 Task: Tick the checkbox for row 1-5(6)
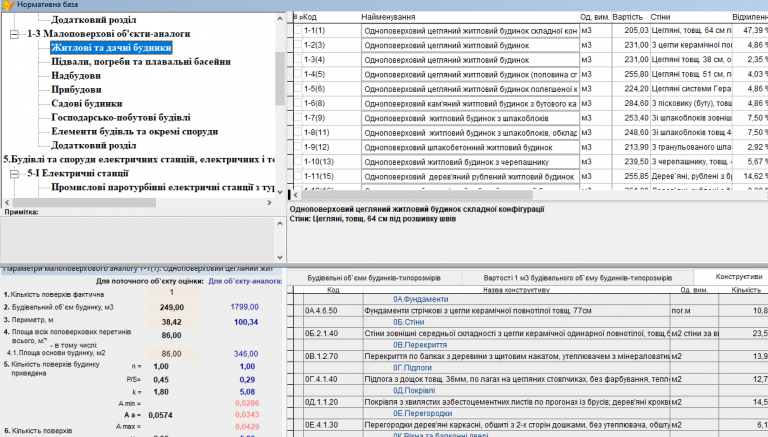point(298,89)
